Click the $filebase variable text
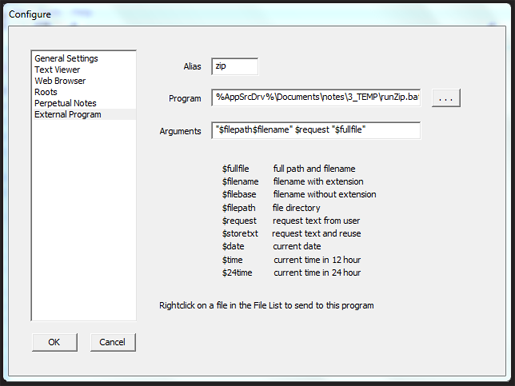Viewport: 515px width, 386px height. pyautogui.click(x=239, y=194)
